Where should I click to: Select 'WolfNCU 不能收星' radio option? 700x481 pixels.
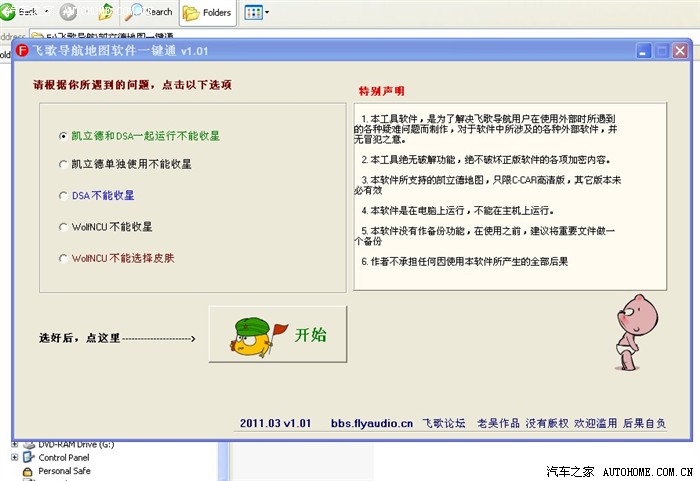pyautogui.click(x=64, y=227)
